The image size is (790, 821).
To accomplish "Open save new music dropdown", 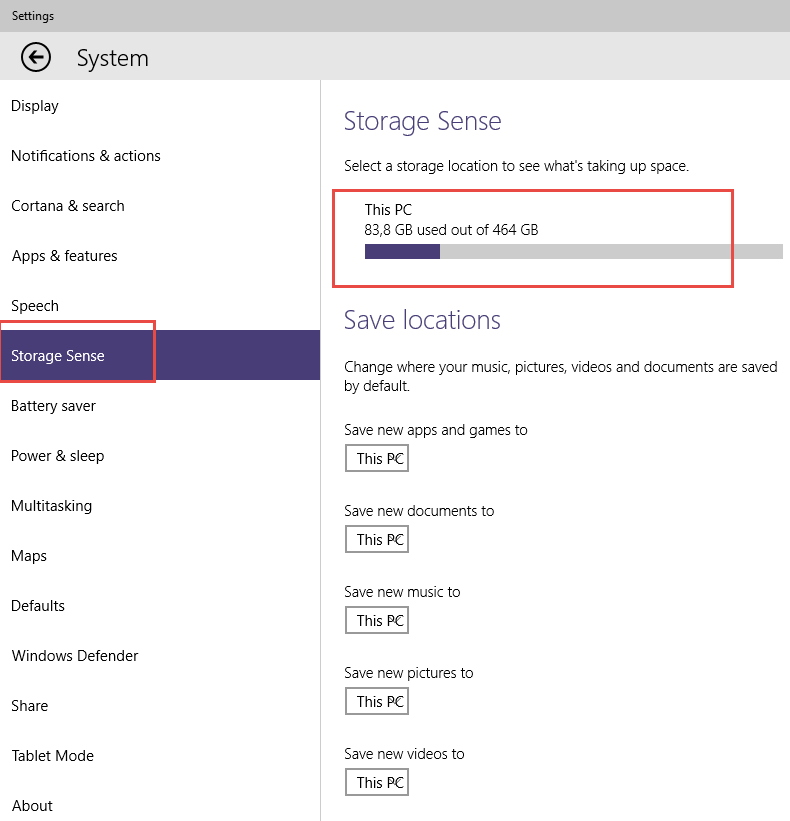I will [x=377, y=621].
